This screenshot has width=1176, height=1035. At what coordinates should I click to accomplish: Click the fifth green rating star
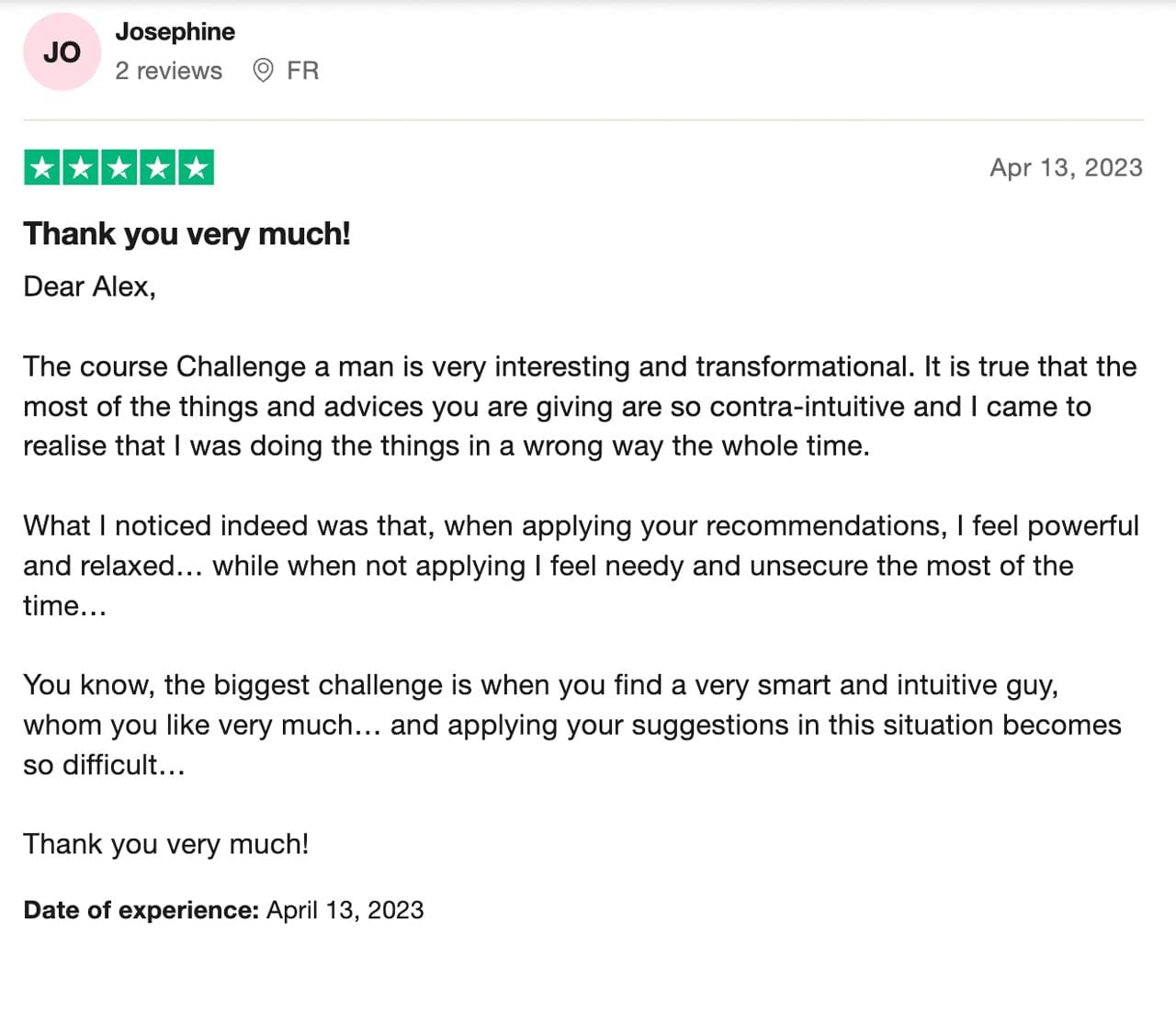196,167
